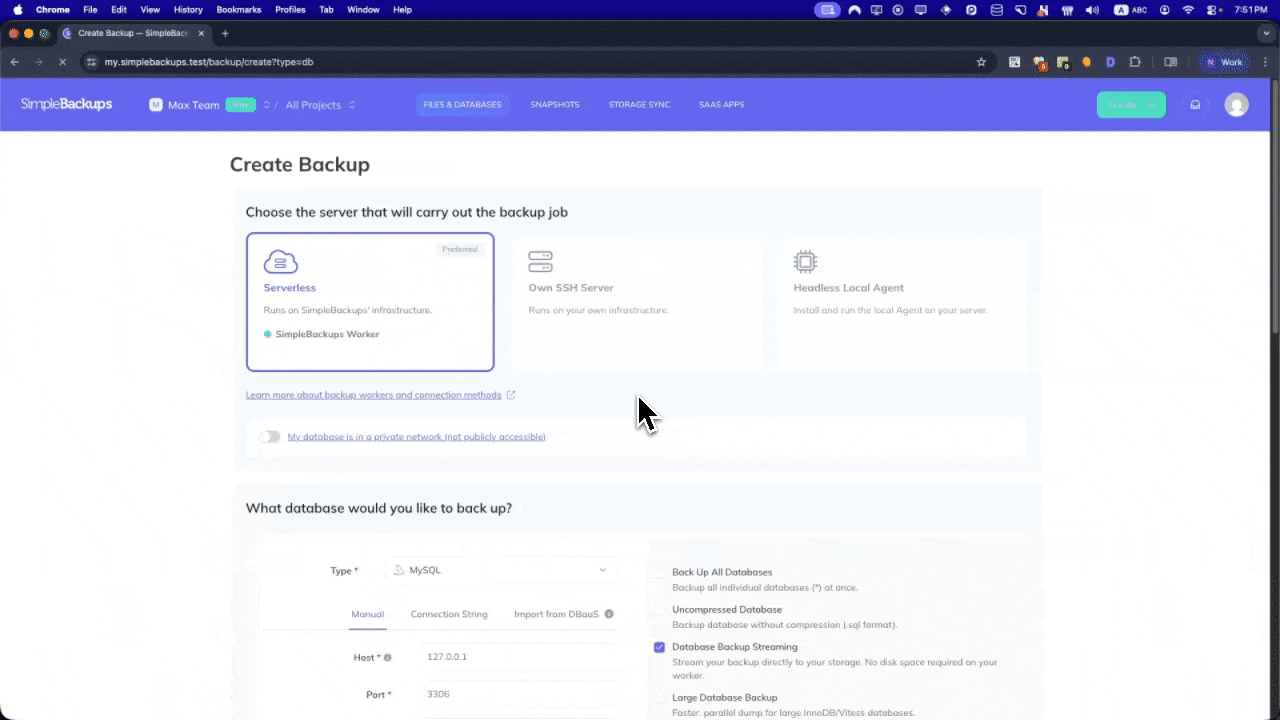This screenshot has width=1280, height=720.
Task: Select the Headless Local Agent chip icon
Action: (805, 262)
